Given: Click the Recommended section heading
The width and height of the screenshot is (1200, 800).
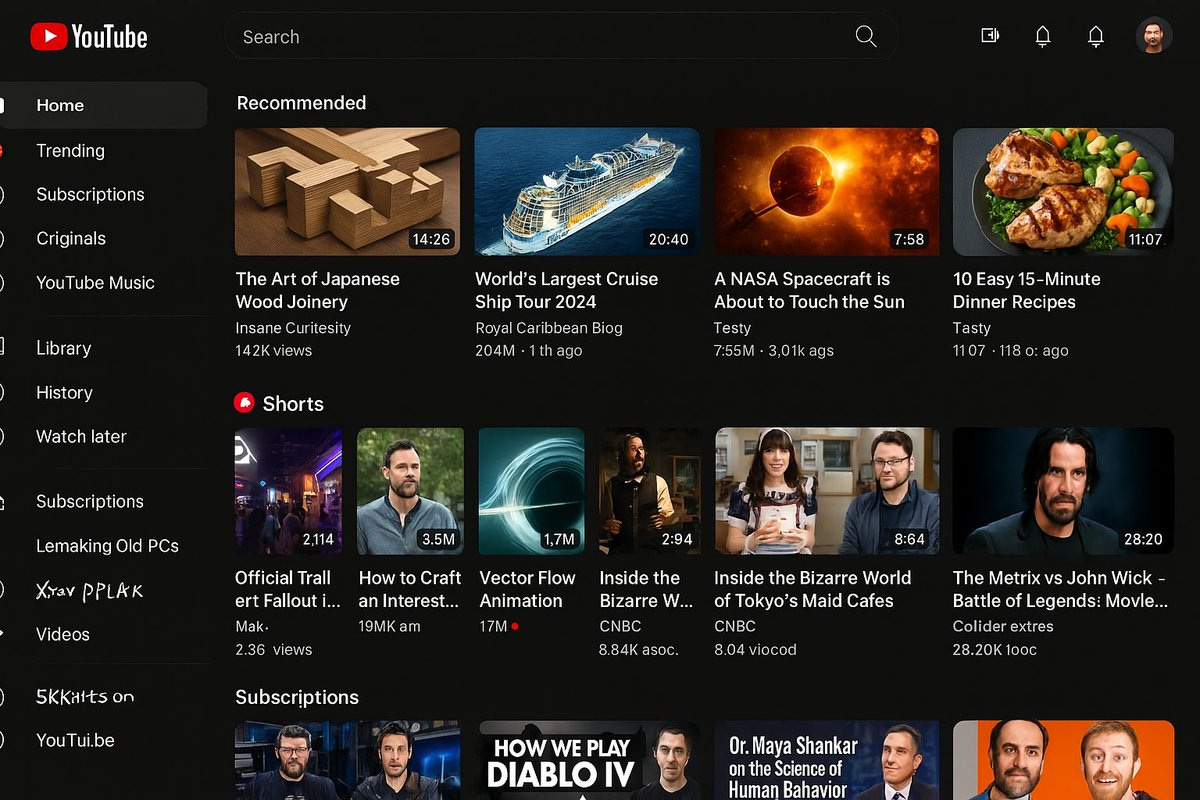Looking at the screenshot, I should point(301,103).
